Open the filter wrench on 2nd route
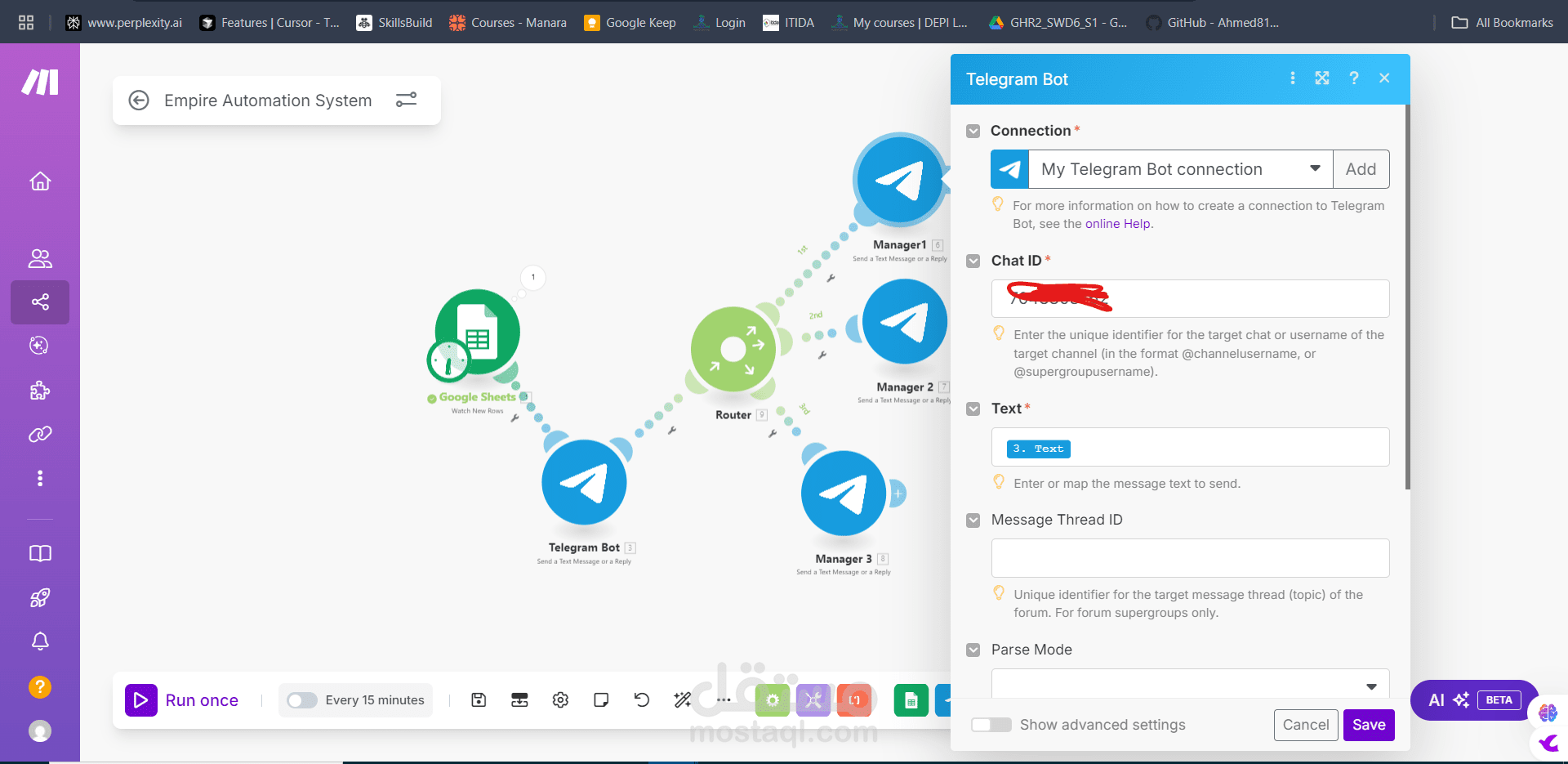 click(822, 355)
